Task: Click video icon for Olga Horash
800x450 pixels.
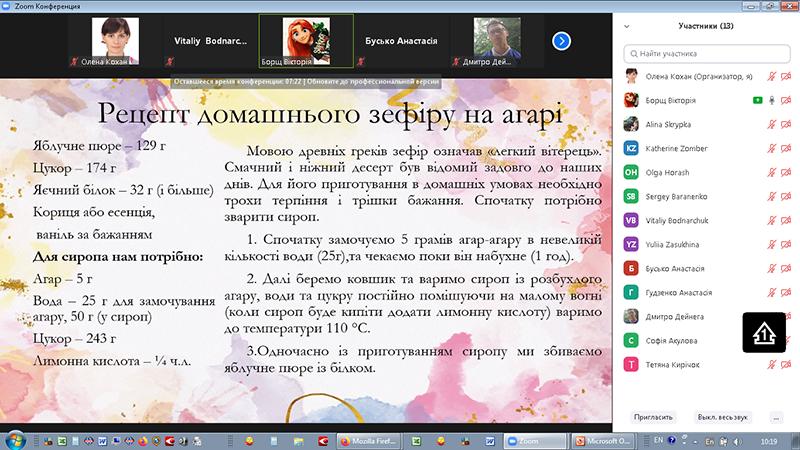Action: tap(786, 172)
